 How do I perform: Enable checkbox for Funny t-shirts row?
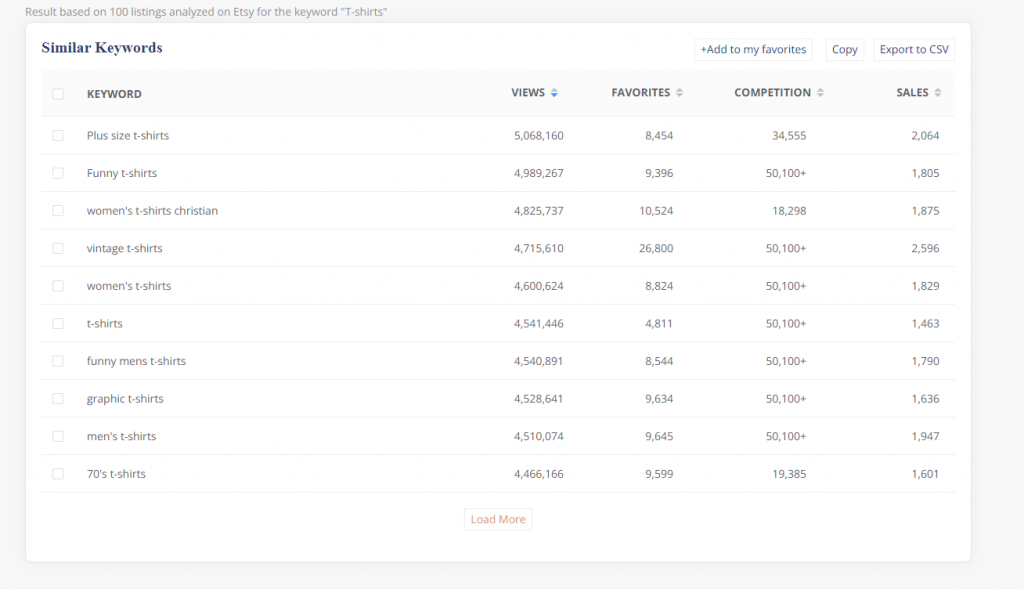[58, 173]
